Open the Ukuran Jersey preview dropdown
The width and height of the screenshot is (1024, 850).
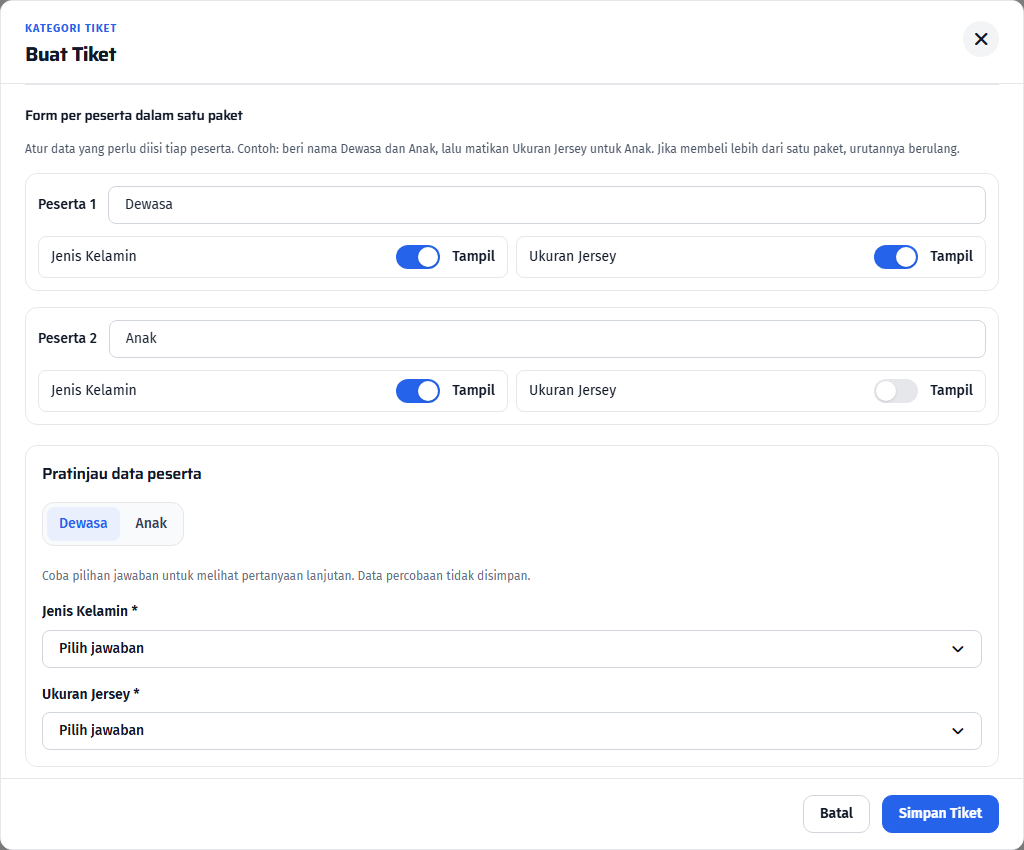[x=511, y=731]
